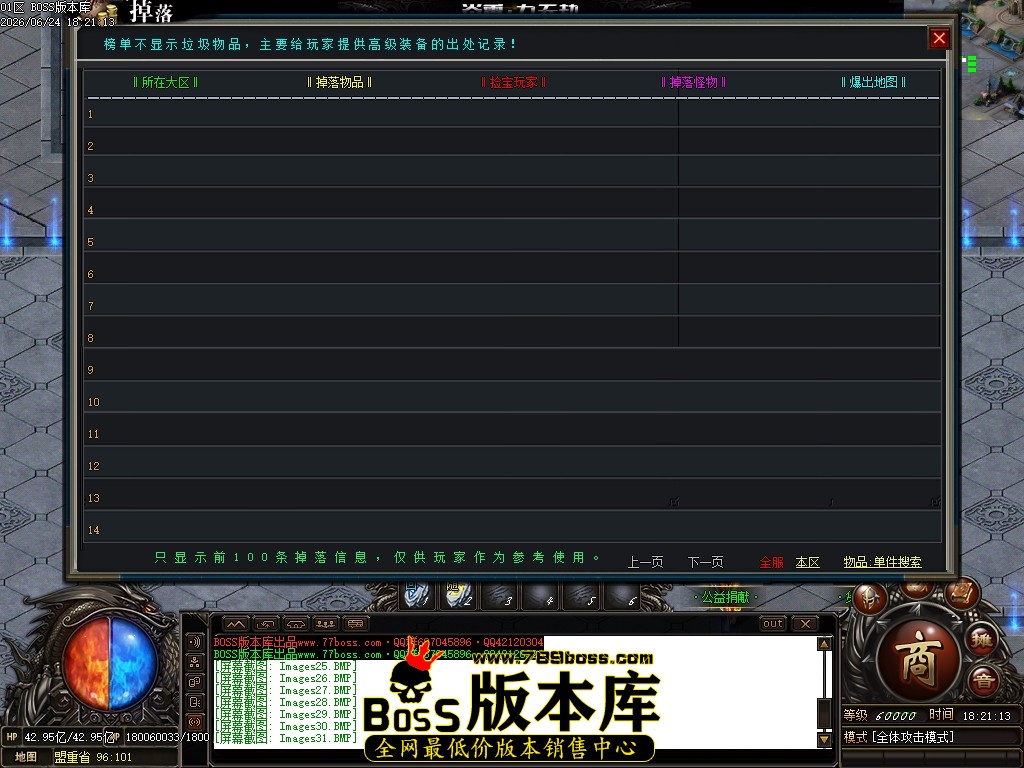Click the 时间 18:21:13 clock display
The height and width of the screenshot is (768, 1024).
tap(970, 715)
